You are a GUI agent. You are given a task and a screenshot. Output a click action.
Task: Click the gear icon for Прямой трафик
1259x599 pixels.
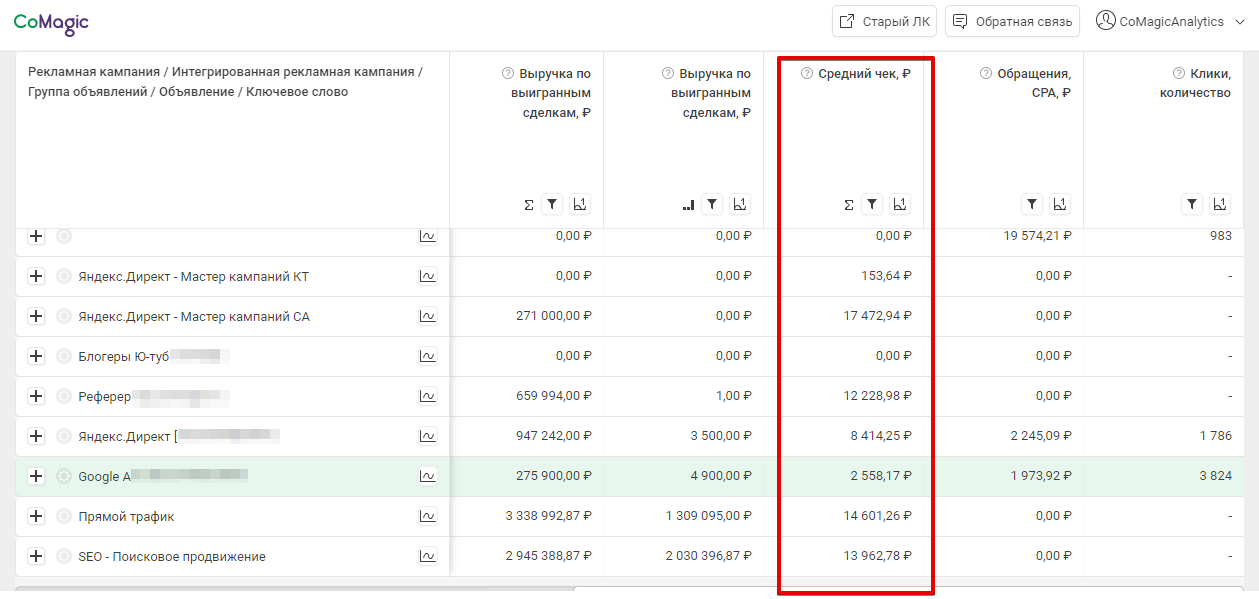pyautogui.click(x=64, y=516)
